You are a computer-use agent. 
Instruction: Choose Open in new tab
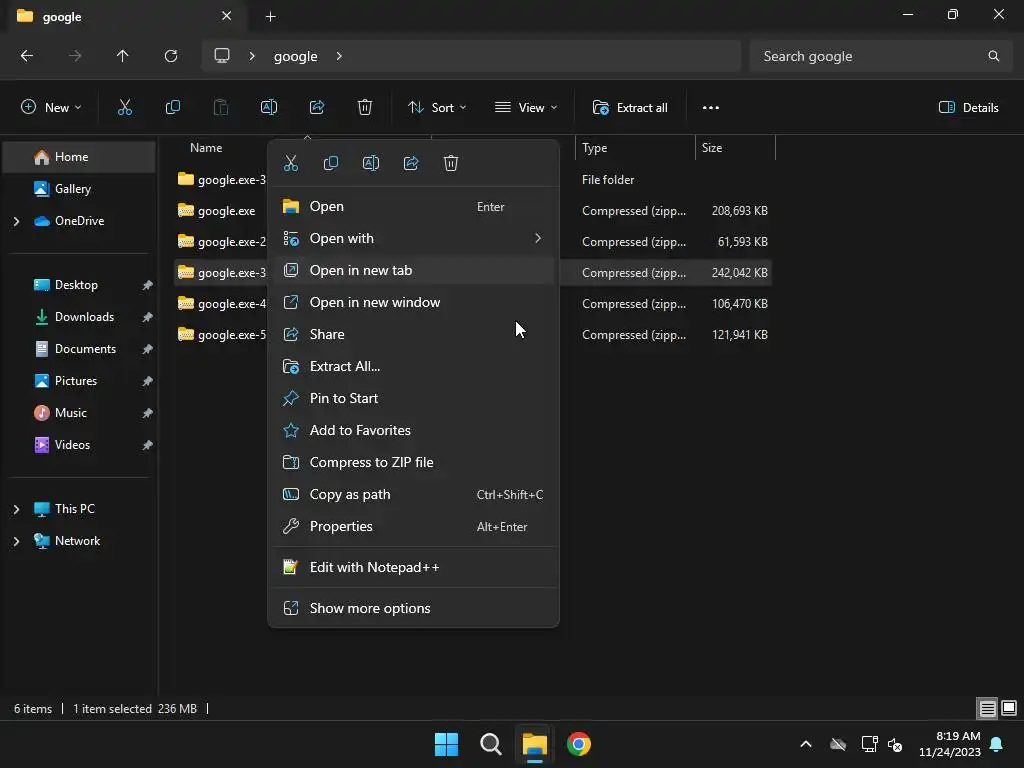pos(413,270)
